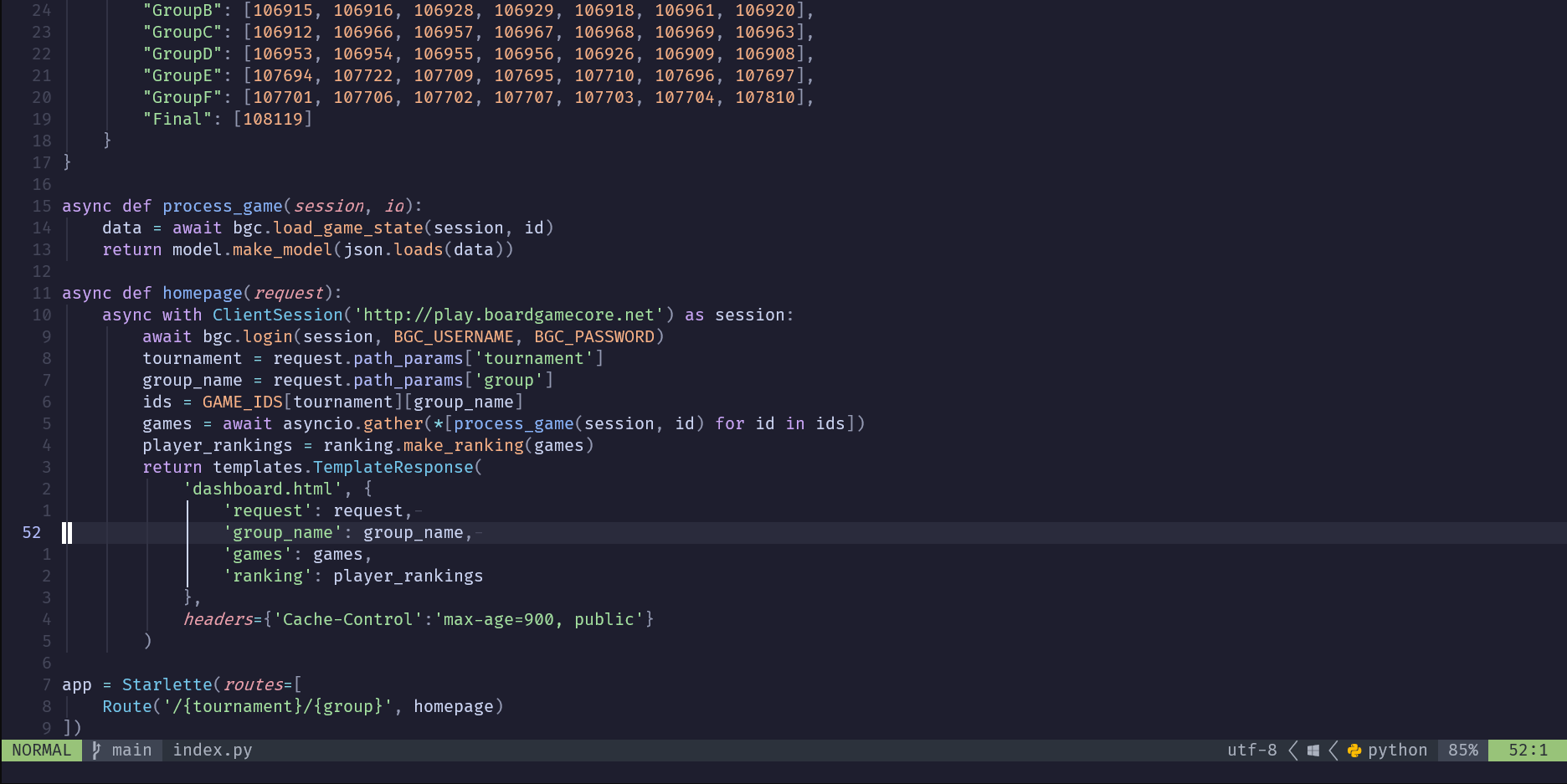Click the angle separator before the Python icon
The image size is (1567, 784).
tap(1333, 750)
